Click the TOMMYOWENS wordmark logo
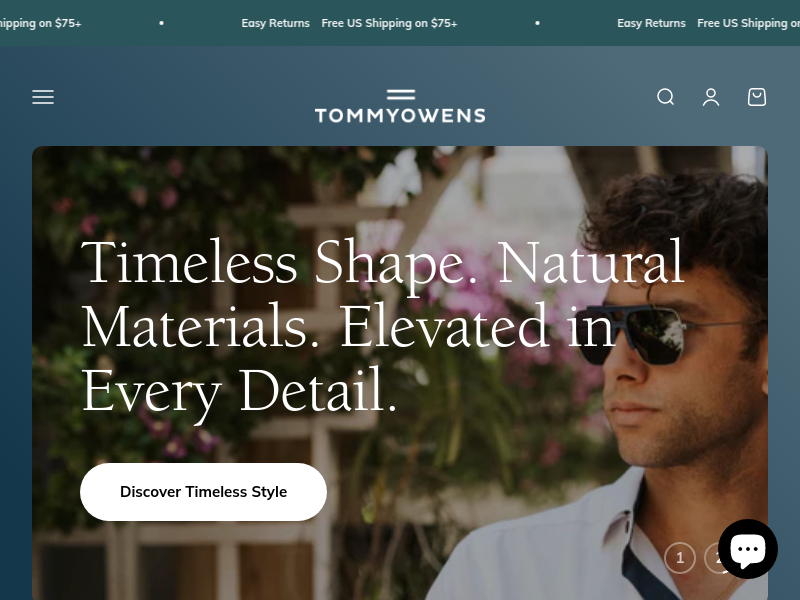Viewport: 800px width, 600px height. click(x=401, y=116)
